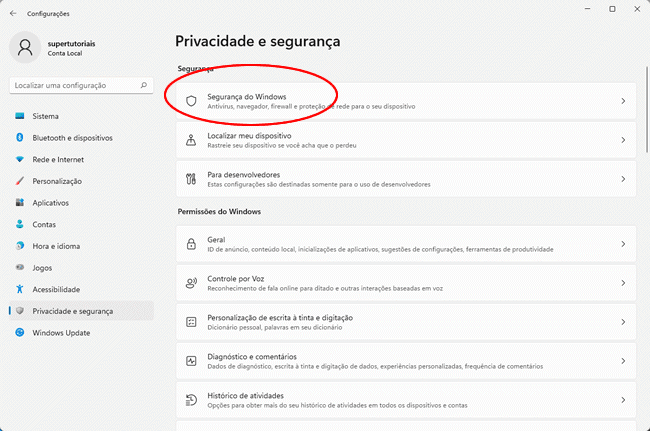The height and width of the screenshot is (431, 650).
Task: Click the Controle por Voz icon
Action: [191, 283]
